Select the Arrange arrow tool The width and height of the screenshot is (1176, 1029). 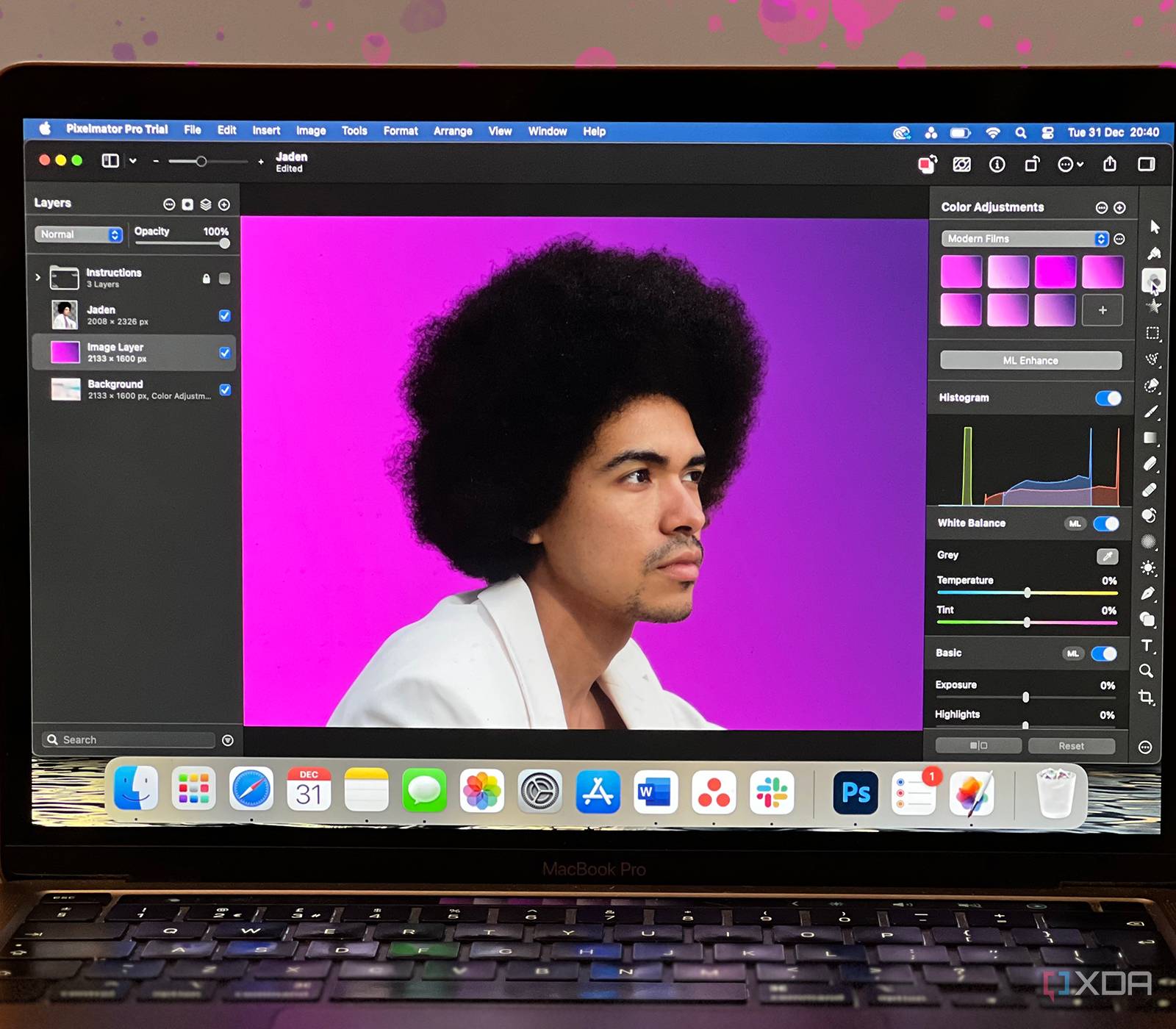point(1155,227)
